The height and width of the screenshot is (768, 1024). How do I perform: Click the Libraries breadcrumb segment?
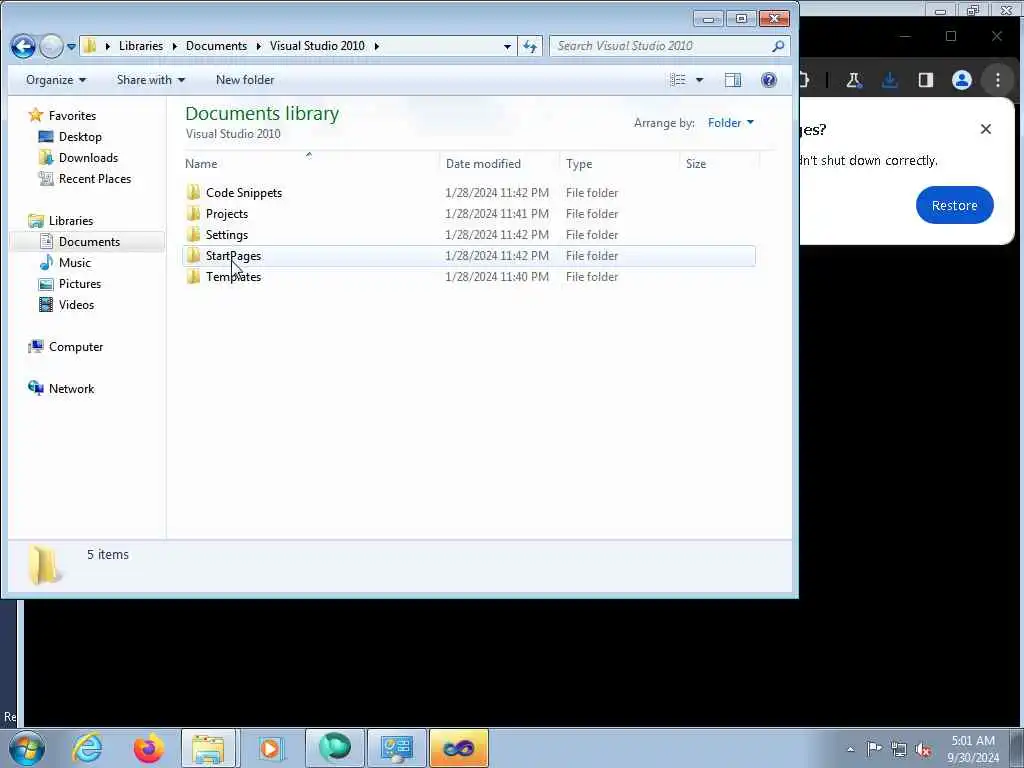click(140, 46)
